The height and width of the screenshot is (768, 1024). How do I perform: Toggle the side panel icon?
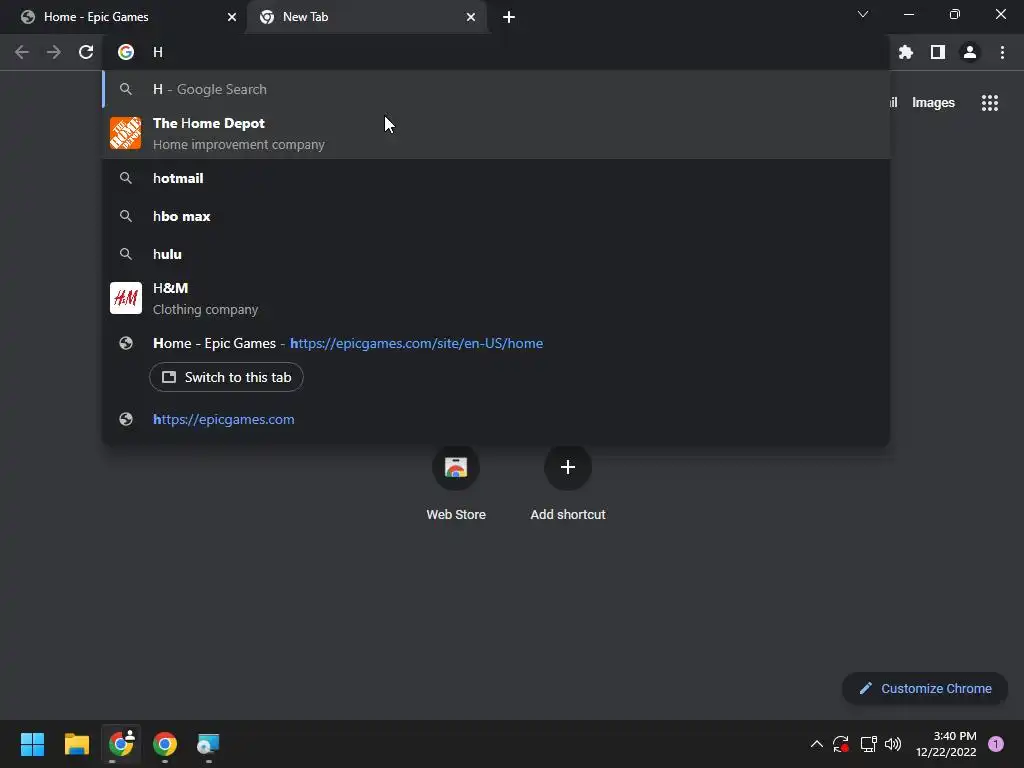click(938, 52)
